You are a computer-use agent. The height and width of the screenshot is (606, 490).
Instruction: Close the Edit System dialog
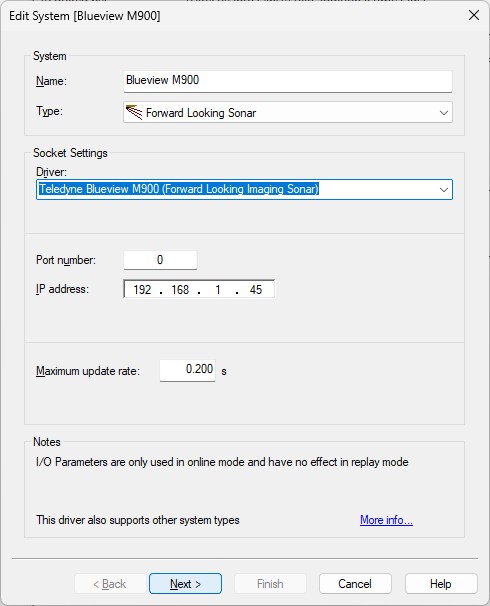point(474,15)
